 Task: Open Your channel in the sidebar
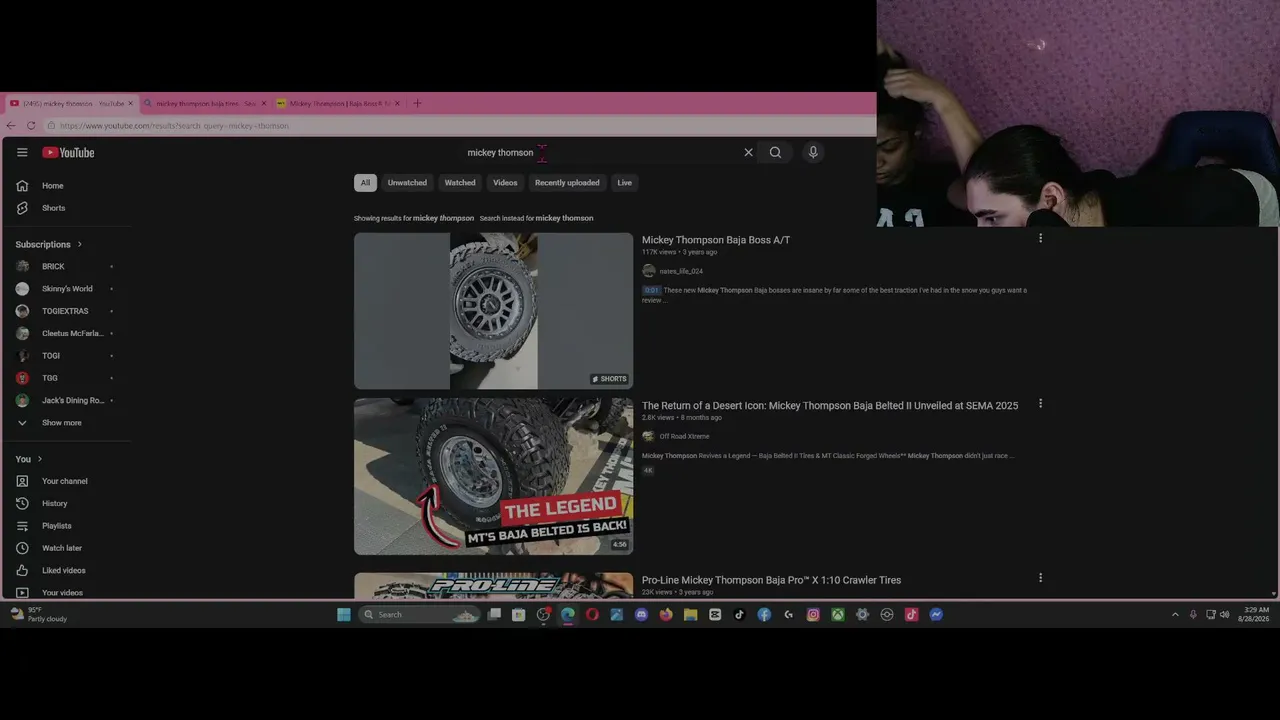[66, 481]
